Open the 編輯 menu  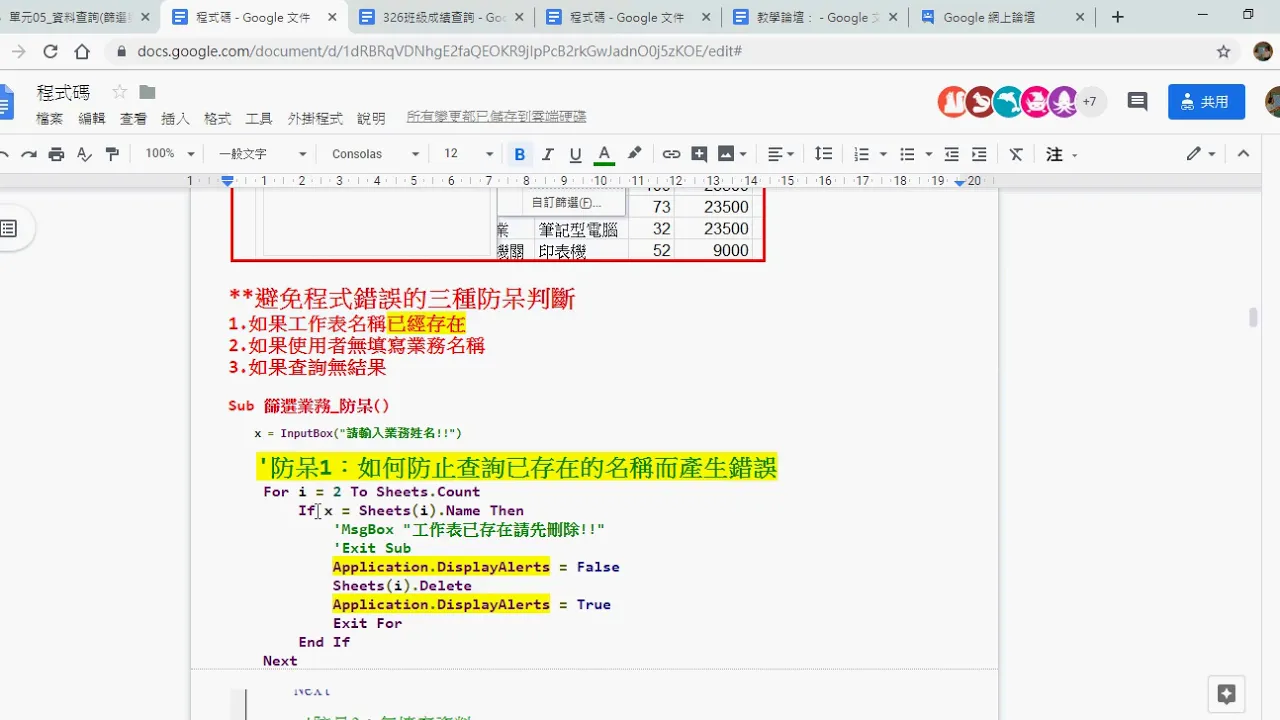click(92, 118)
